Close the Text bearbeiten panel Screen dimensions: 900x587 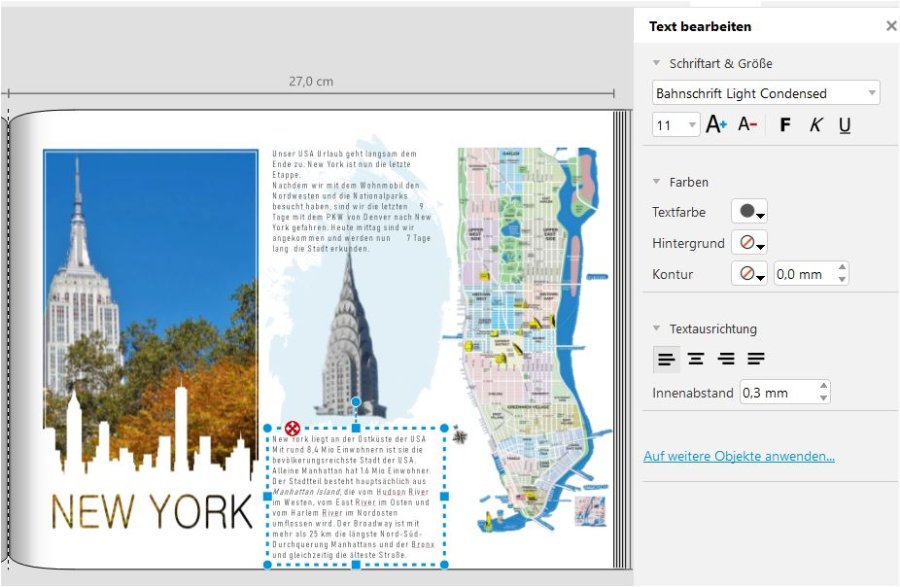[x=891, y=26]
